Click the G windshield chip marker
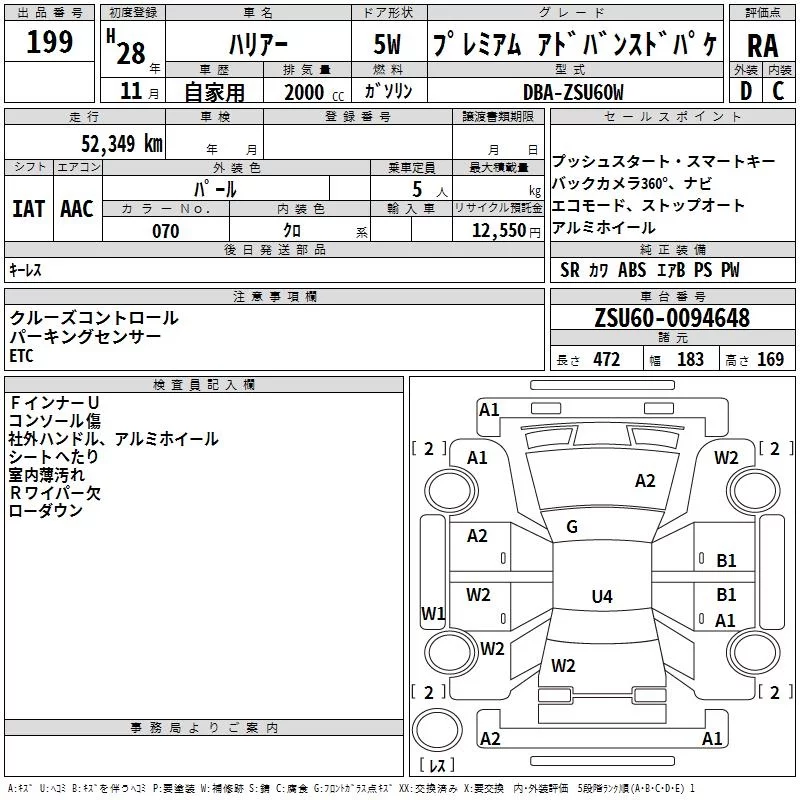Image resolution: width=800 pixels, height=800 pixels. click(x=572, y=526)
